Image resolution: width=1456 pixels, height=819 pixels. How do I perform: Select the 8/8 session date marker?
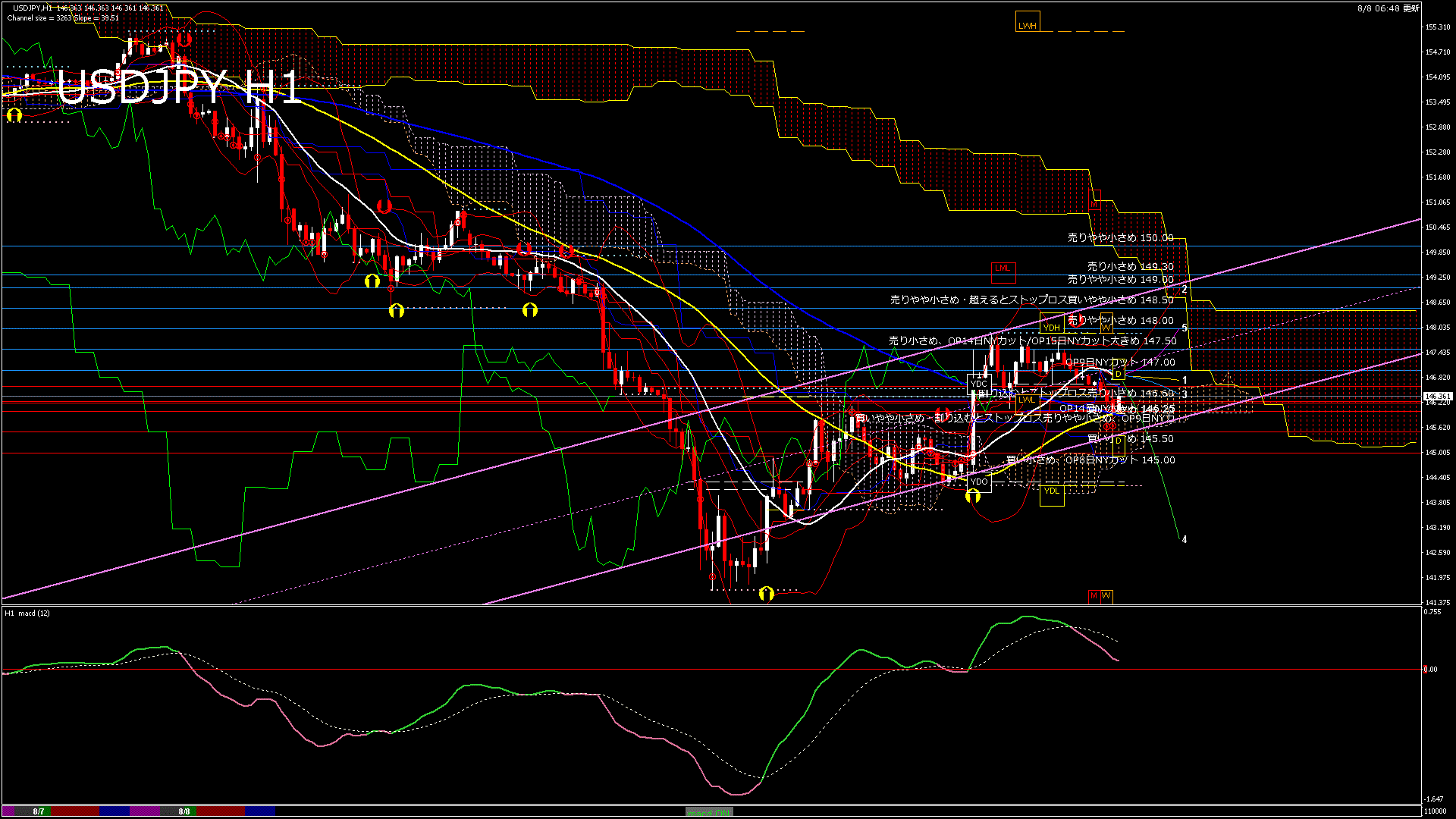pyautogui.click(x=184, y=811)
